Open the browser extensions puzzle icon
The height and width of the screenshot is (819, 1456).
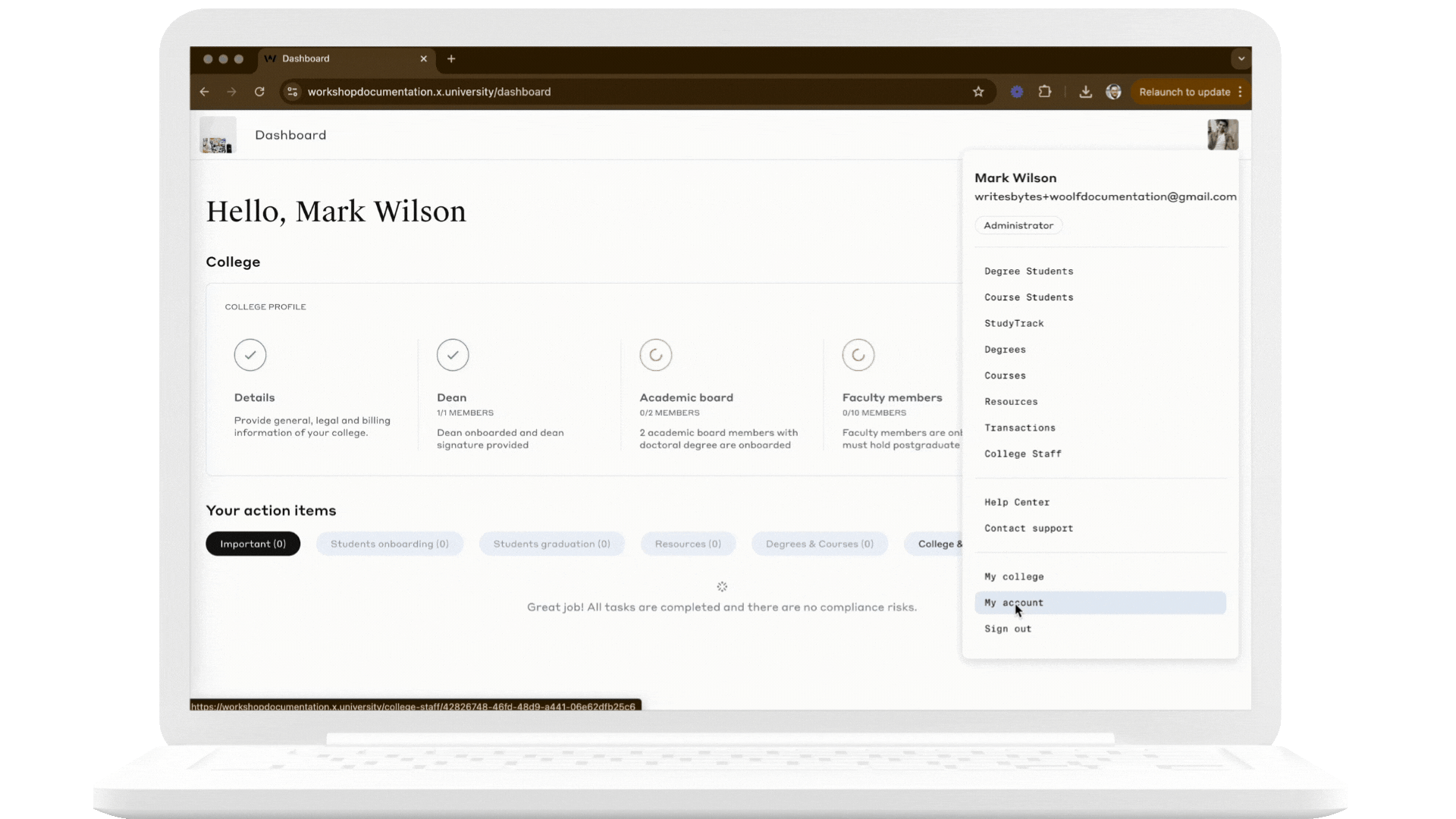(1045, 92)
